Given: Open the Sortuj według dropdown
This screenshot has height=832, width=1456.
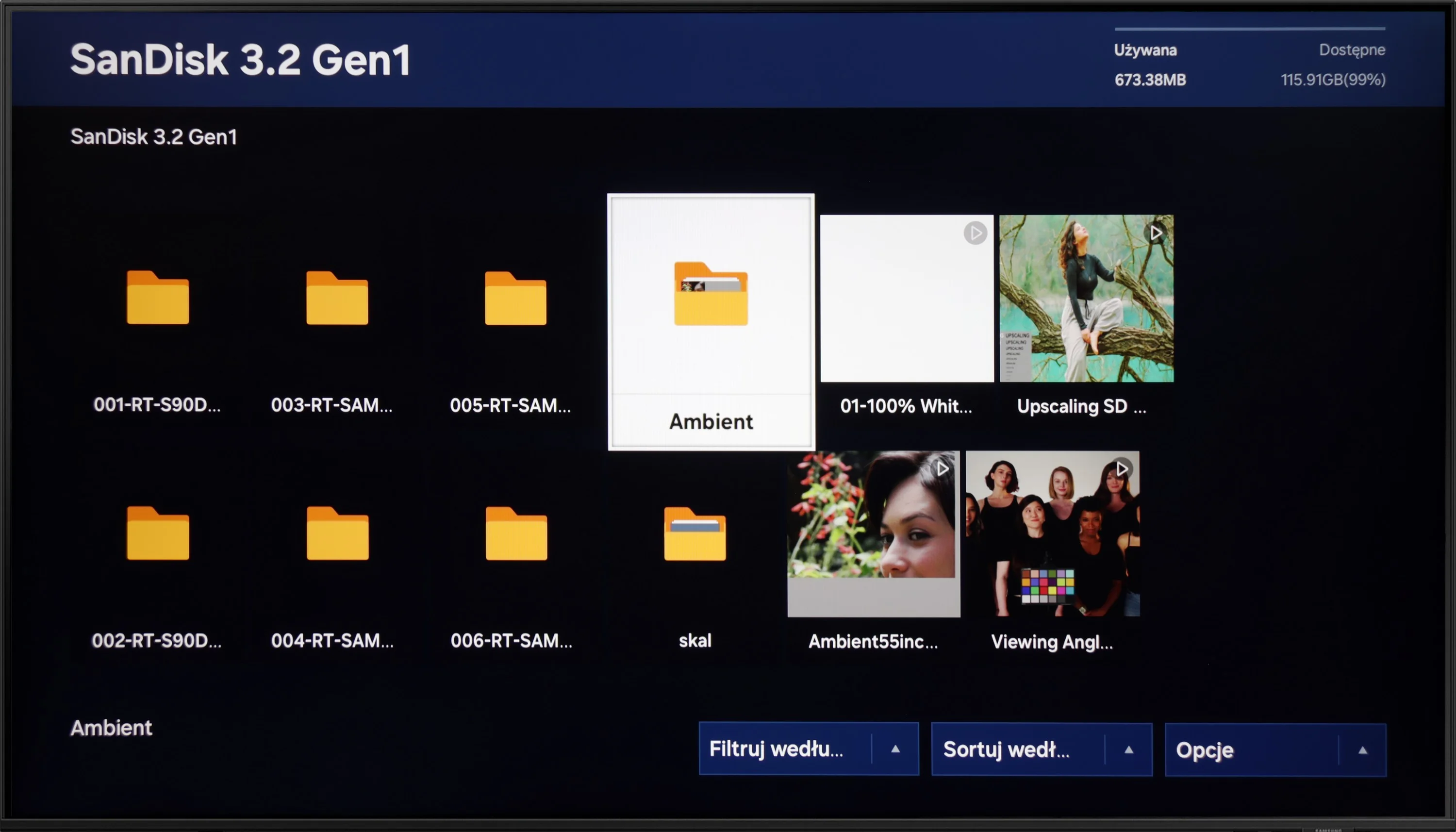Looking at the screenshot, I should pyautogui.click(x=1042, y=749).
